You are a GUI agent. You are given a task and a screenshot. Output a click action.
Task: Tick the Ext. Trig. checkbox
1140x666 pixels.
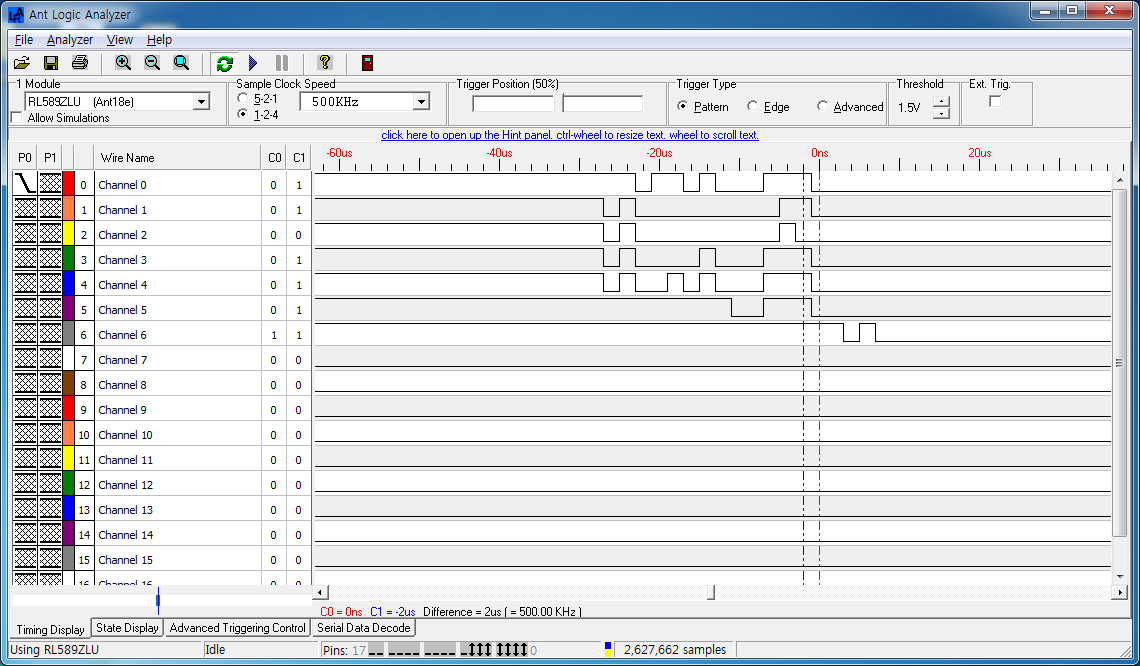point(995,101)
